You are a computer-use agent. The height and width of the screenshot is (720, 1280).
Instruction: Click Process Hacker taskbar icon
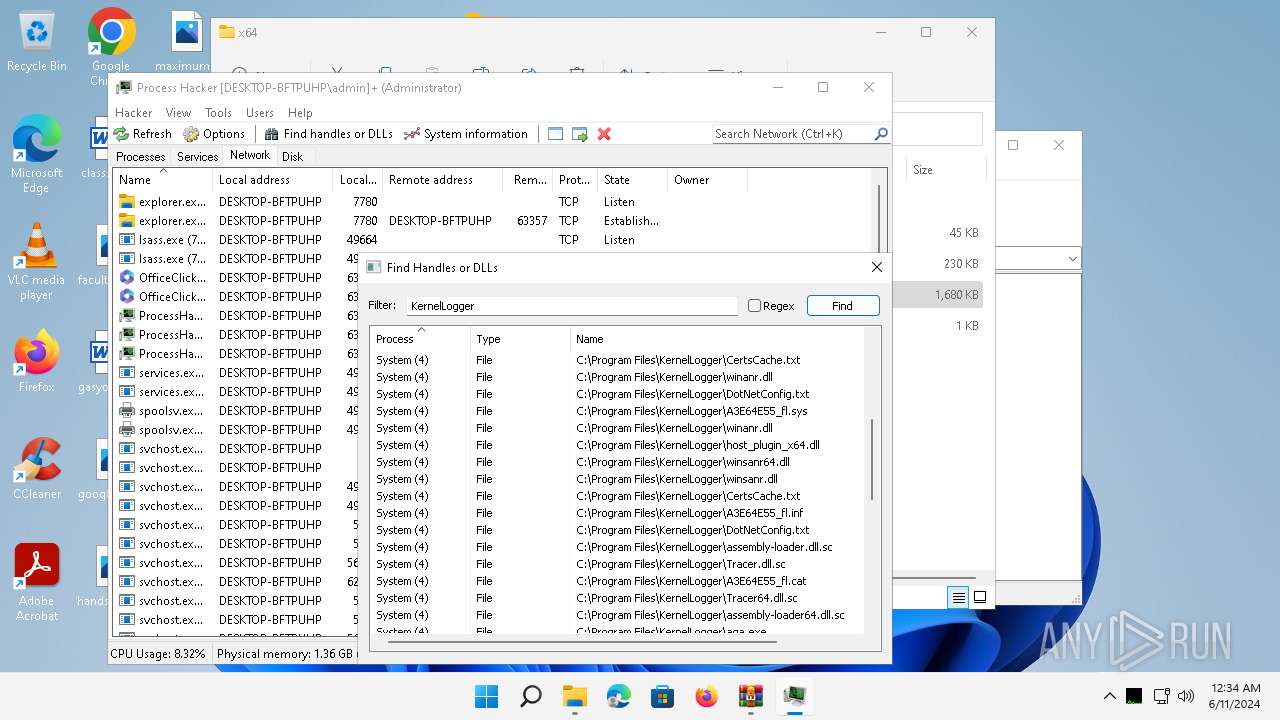click(x=795, y=696)
